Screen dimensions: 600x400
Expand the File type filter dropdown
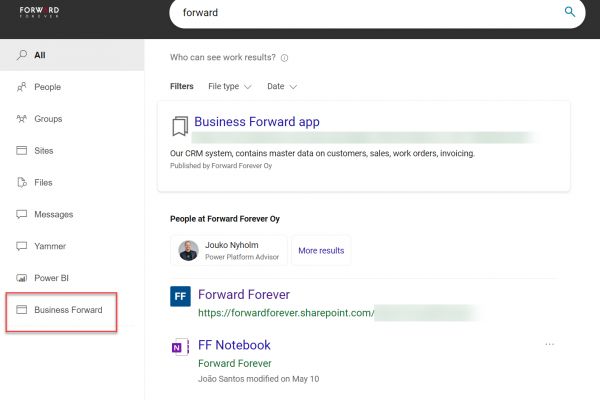pos(229,86)
